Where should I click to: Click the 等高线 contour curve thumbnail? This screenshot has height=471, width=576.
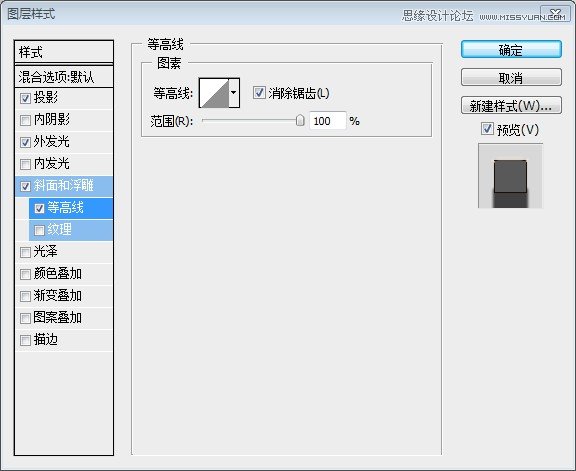point(215,93)
